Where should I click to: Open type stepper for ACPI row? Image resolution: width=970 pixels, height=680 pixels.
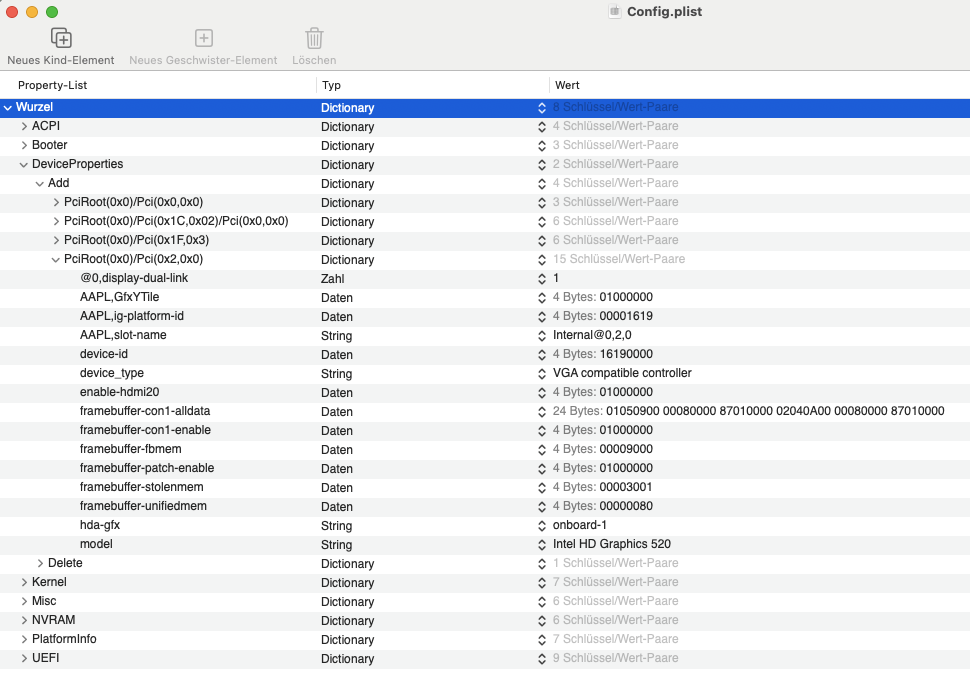click(x=542, y=127)
